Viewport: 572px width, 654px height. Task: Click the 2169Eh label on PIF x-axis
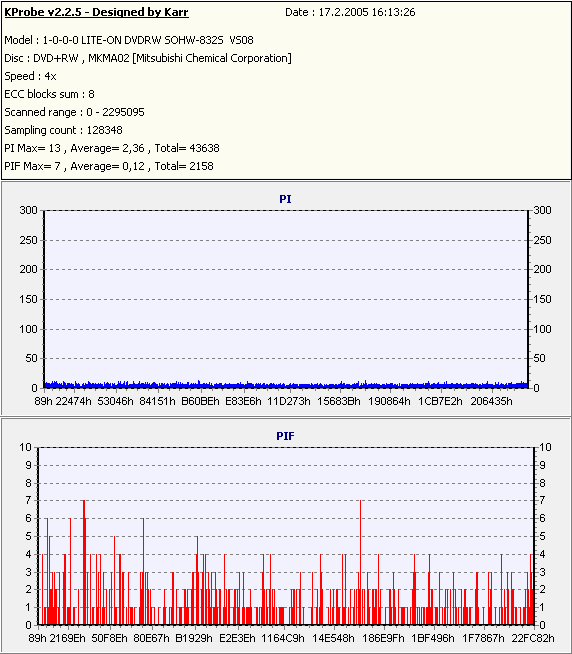point(67,638)
